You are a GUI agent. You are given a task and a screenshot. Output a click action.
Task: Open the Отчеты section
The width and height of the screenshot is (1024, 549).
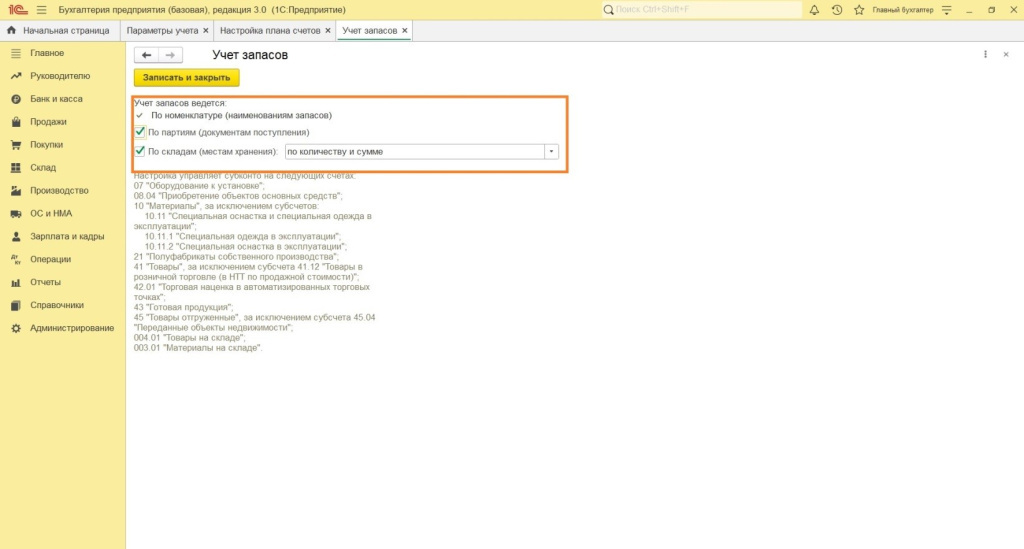click(45, 282)
